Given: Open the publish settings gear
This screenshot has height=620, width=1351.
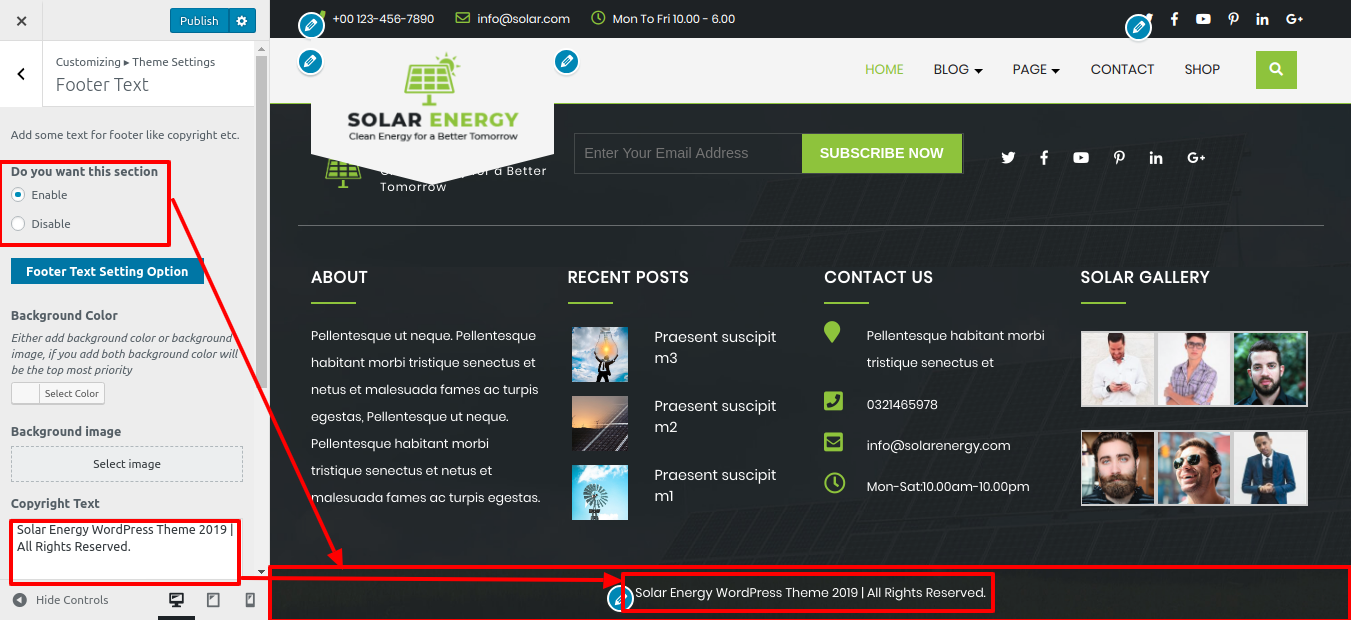Looking at the screenshot, I should pyautogui.click(x=242, y=20).
